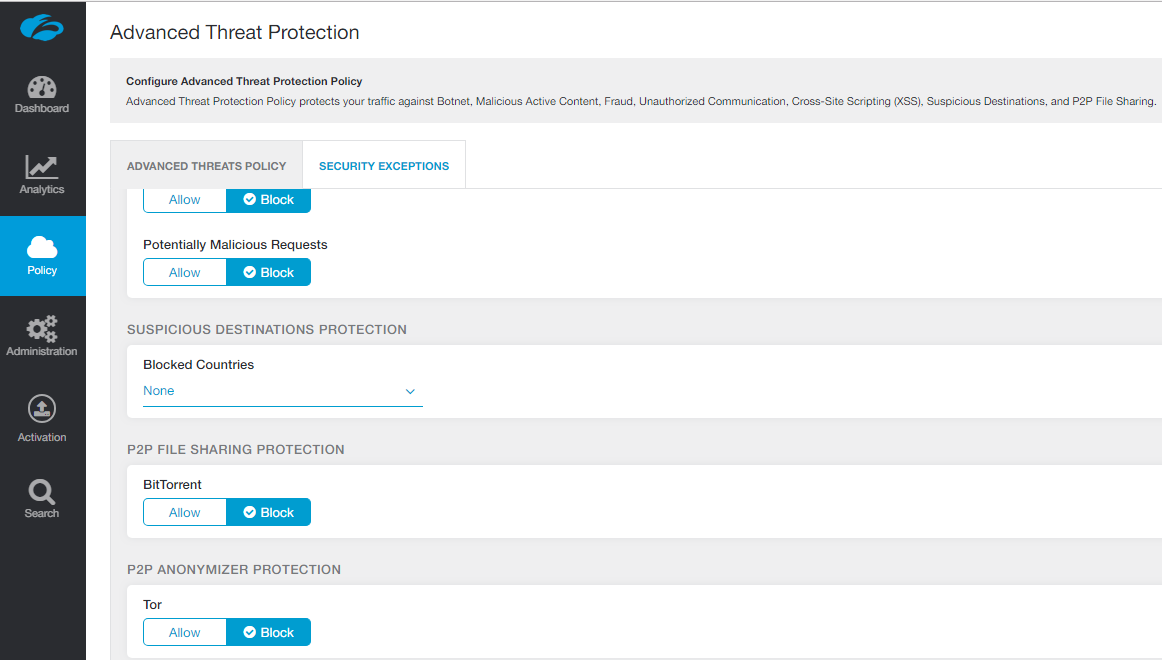Click the Activation upload icon
This screenshot has height=660, width=1162.
coord(42,409)
